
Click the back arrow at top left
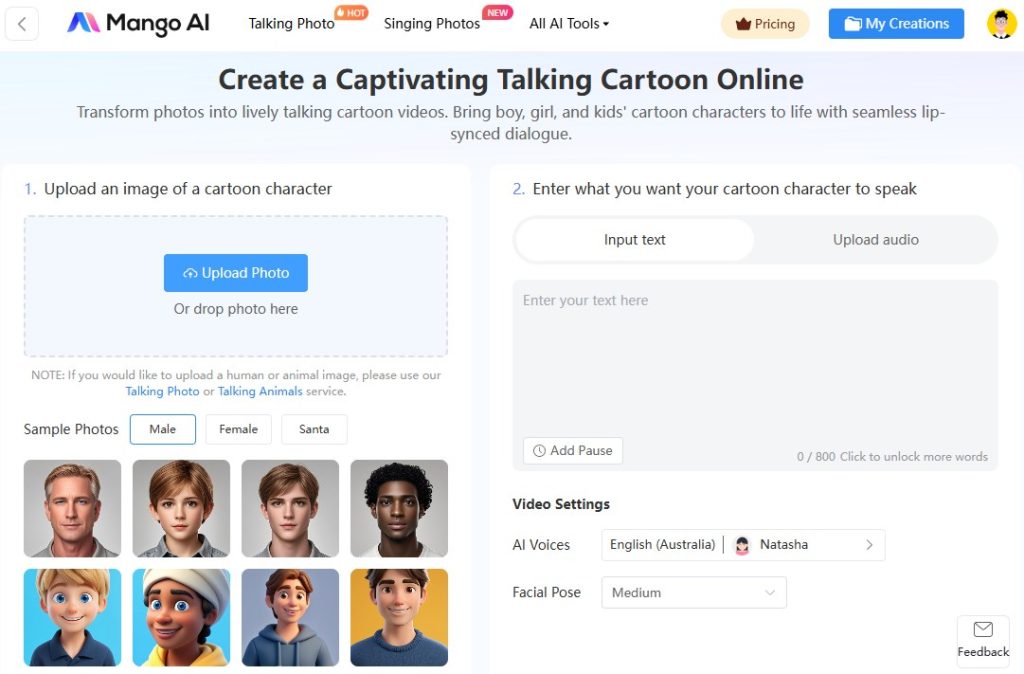pyautogui.click(x=22, y=23)
